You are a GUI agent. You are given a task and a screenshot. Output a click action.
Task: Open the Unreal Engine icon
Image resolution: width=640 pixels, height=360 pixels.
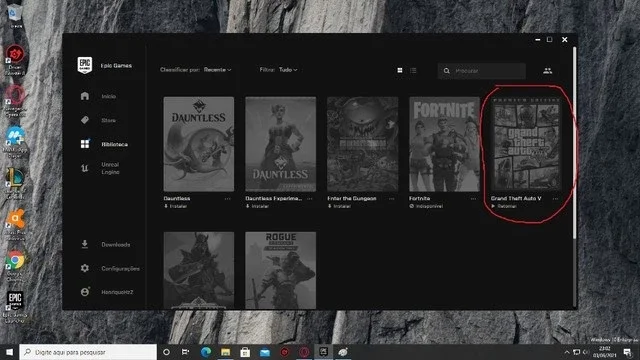point(85,168)
